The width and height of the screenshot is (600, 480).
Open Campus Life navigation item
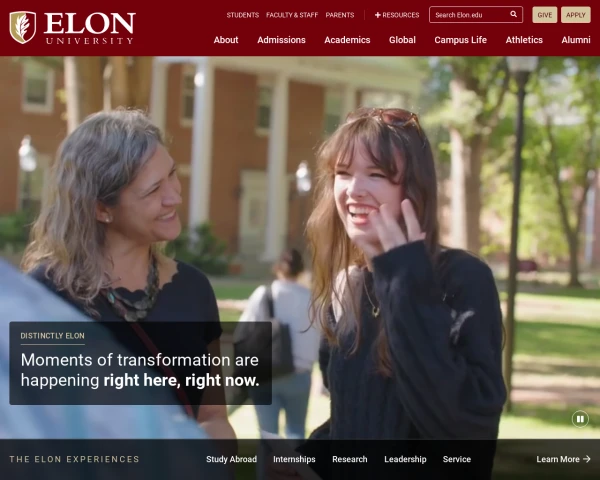pos(460,40)
